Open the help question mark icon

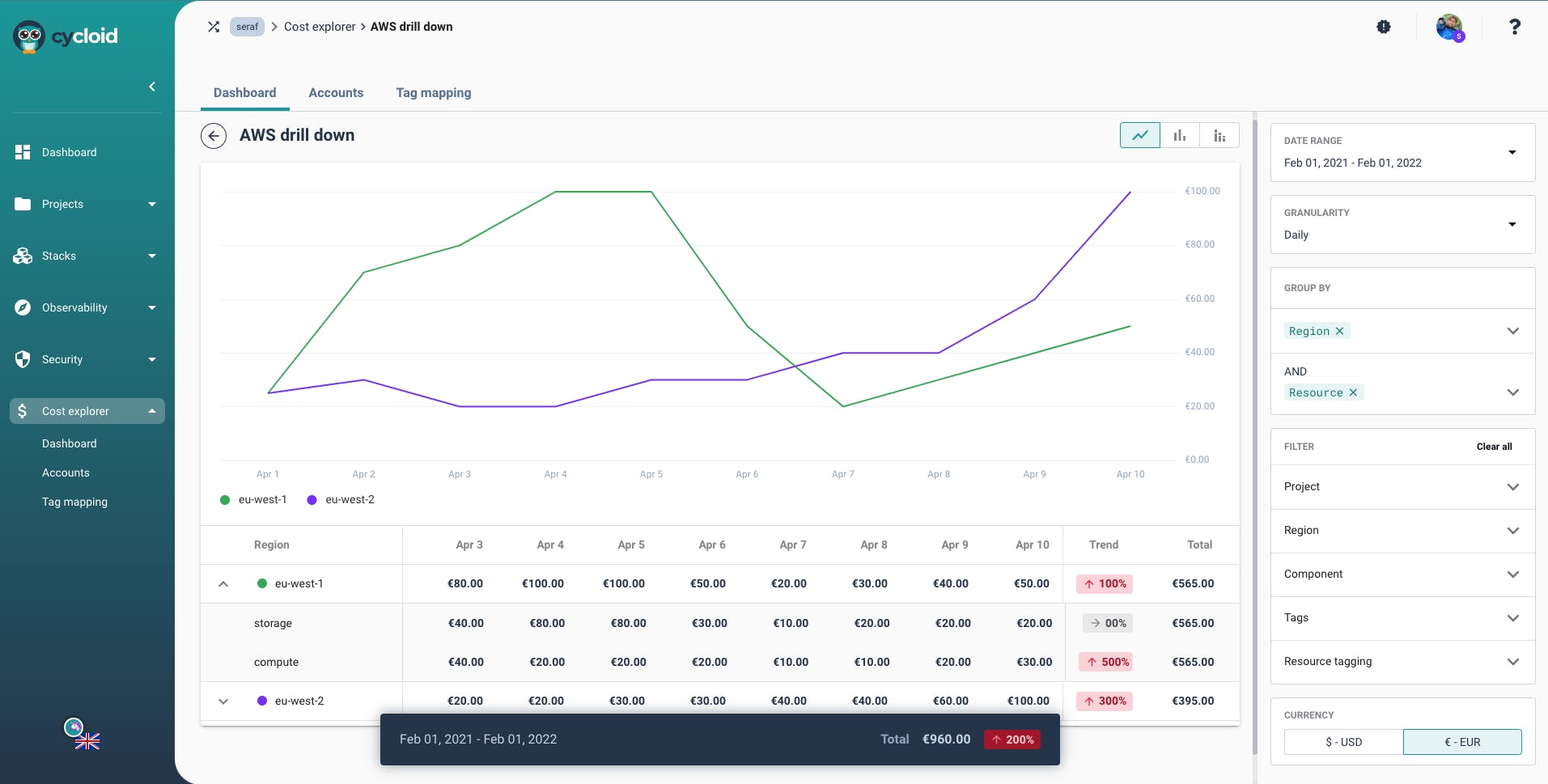1514,27
